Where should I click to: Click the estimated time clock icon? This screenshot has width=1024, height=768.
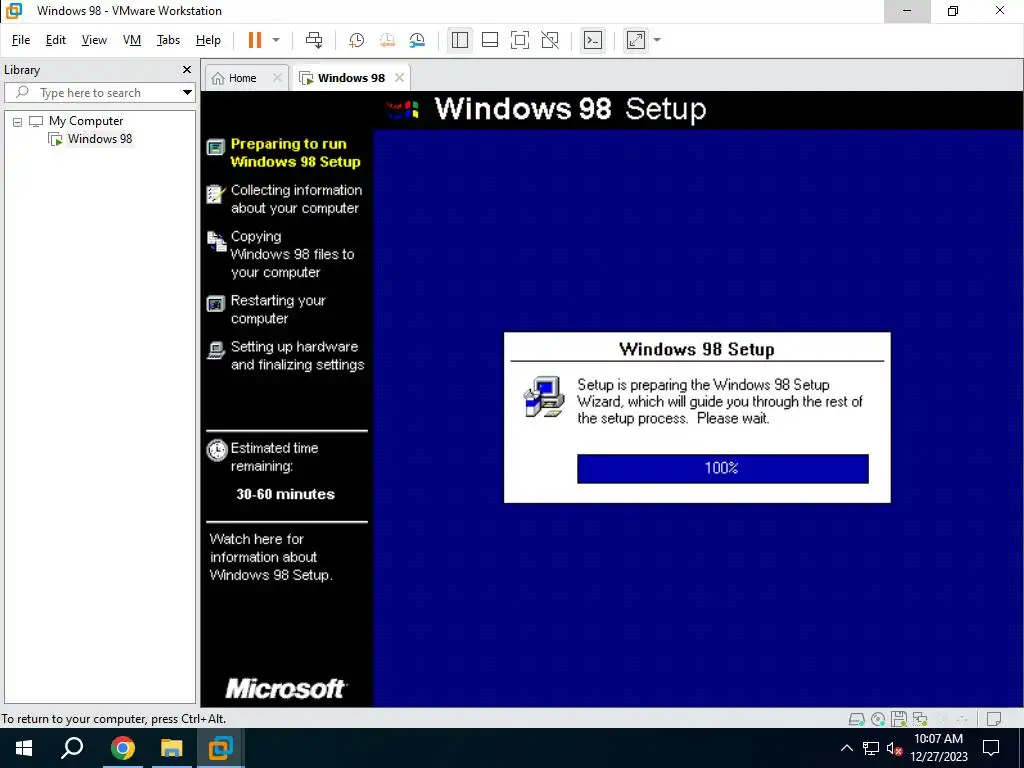pyautogui.click(x=216, y=451)
